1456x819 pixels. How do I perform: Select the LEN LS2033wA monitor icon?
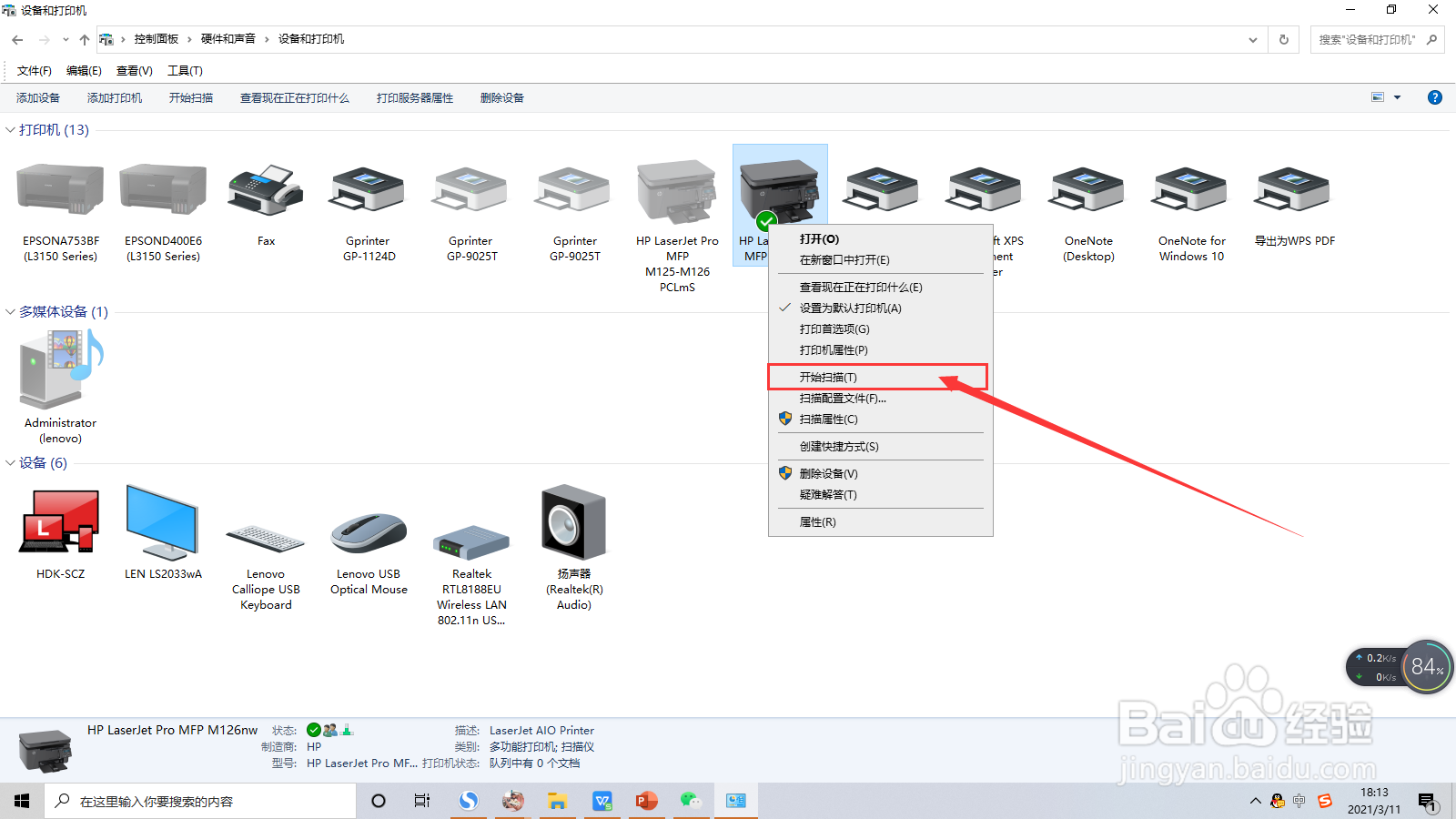coord(162,521)
